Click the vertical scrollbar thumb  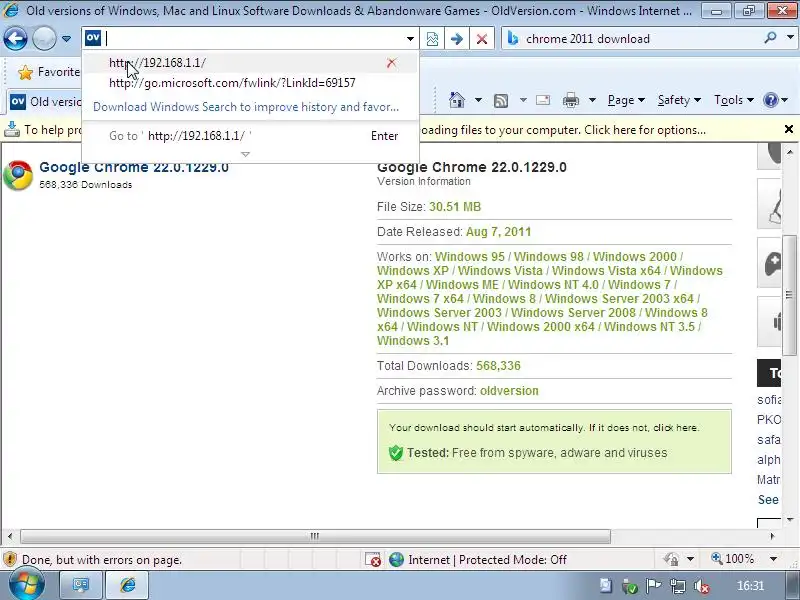pos(789,294)
